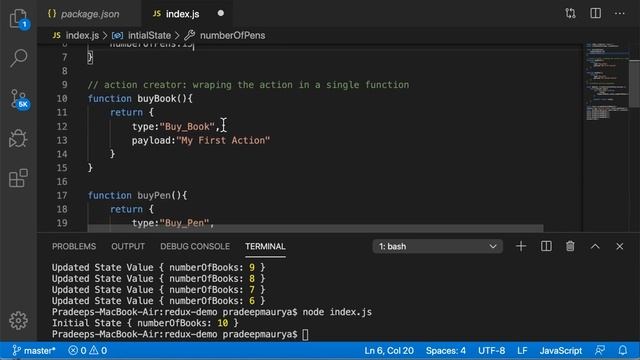Switch to the OUTPUT panel tab
The width and height of the screenshot is (640, 360).
tap(128, 247)
